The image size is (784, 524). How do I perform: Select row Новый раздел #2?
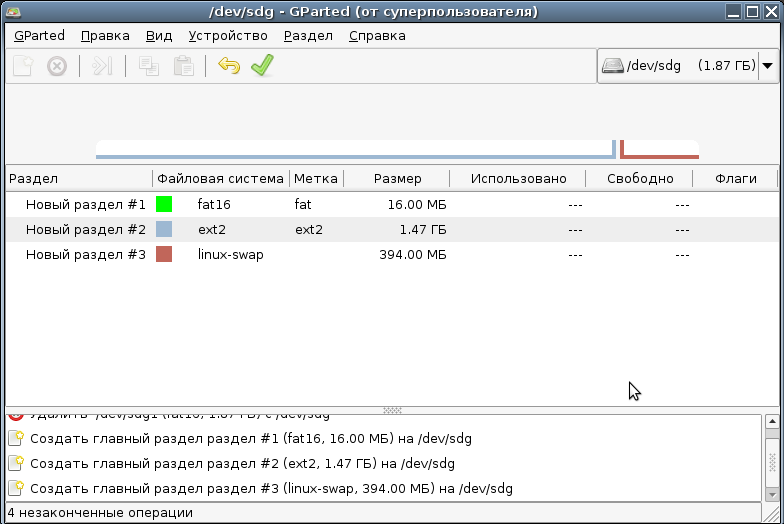tap(392, 229)
